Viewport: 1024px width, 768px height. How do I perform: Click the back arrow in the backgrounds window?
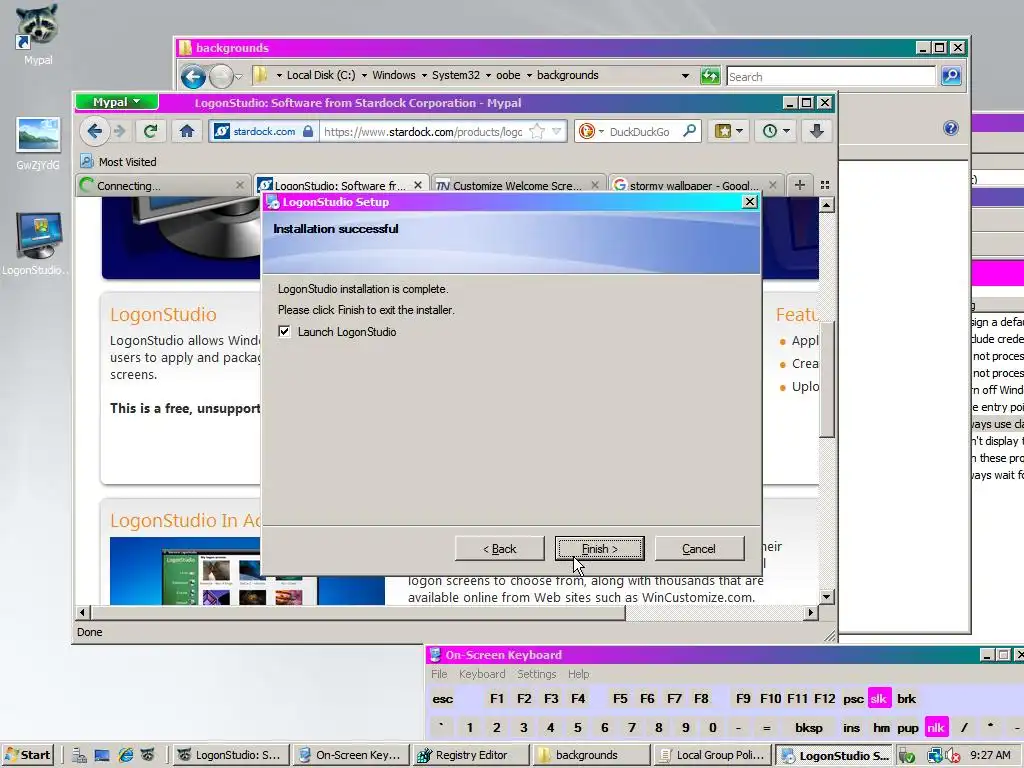(x=193, y=76)
